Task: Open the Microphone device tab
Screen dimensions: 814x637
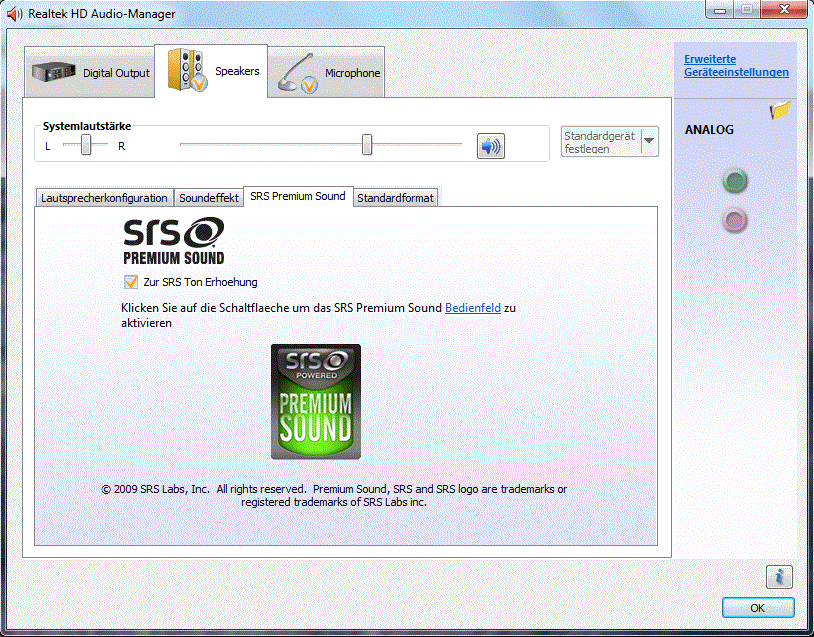Action: point(326,72)
